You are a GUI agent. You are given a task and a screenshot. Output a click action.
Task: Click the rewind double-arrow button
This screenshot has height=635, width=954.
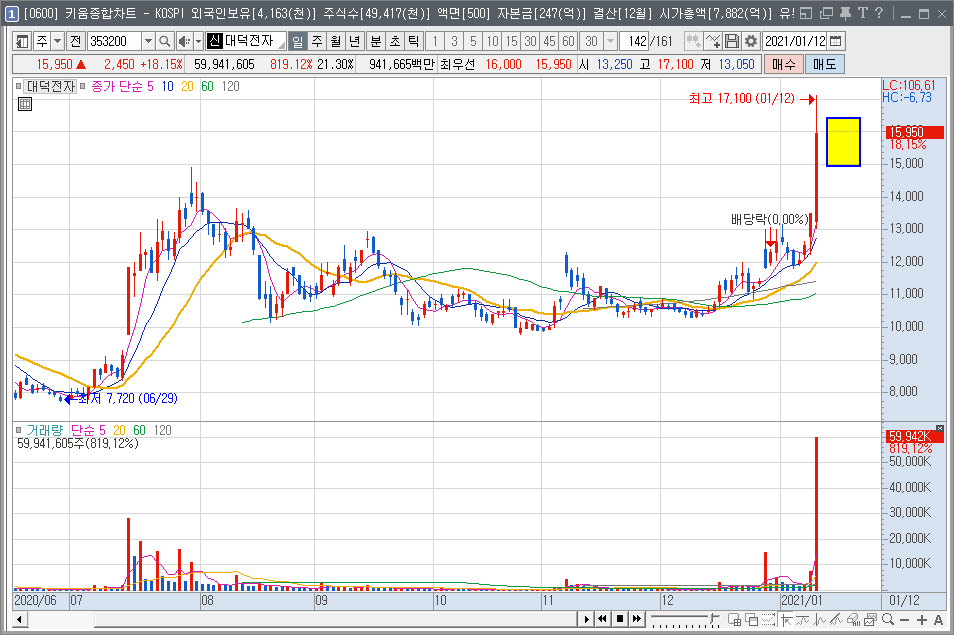[603, 619]
